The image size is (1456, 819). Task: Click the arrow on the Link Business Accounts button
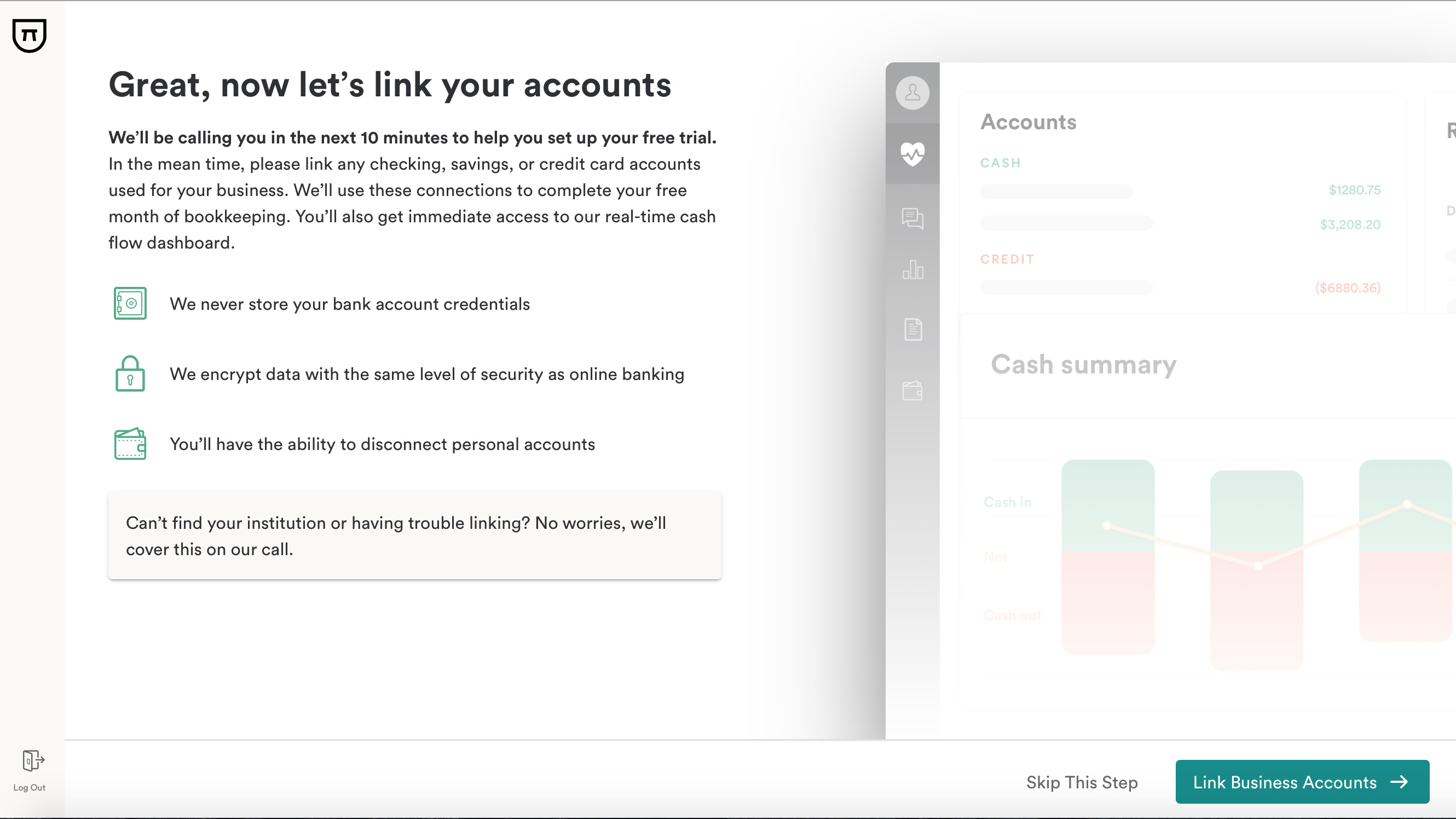click(1399, 782)
